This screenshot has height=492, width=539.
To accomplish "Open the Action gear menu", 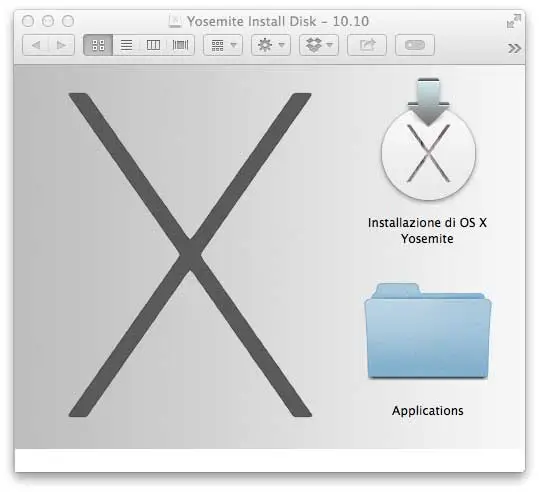I will click(271, 45).
